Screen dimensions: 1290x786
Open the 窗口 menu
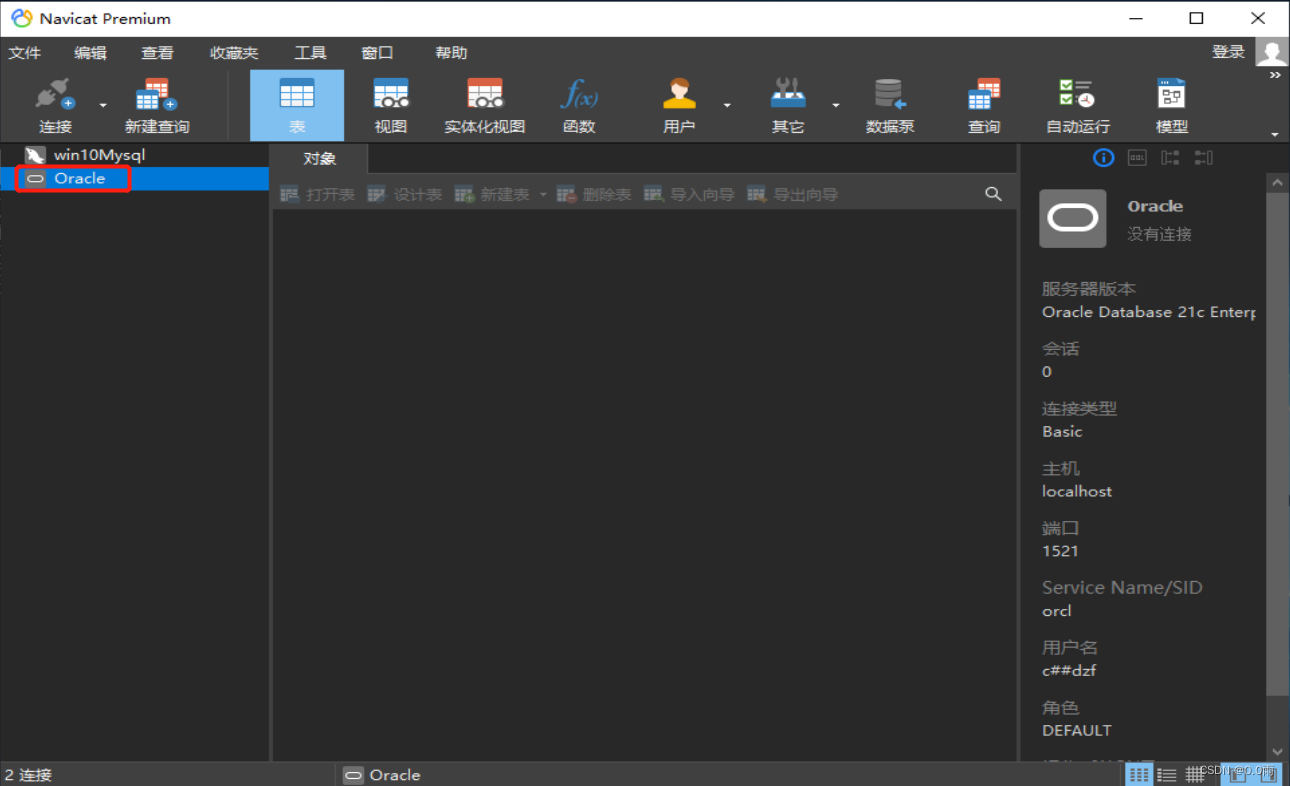[x=377, y=53]
